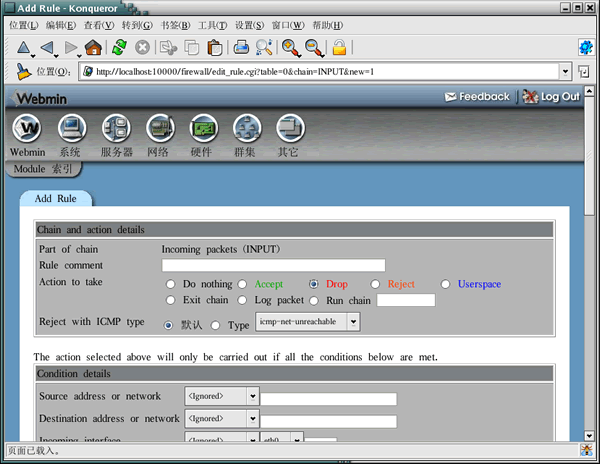The image size is (600, 464).
Task: Open the 查看(V) menu
Action: [x=99, y=25]
